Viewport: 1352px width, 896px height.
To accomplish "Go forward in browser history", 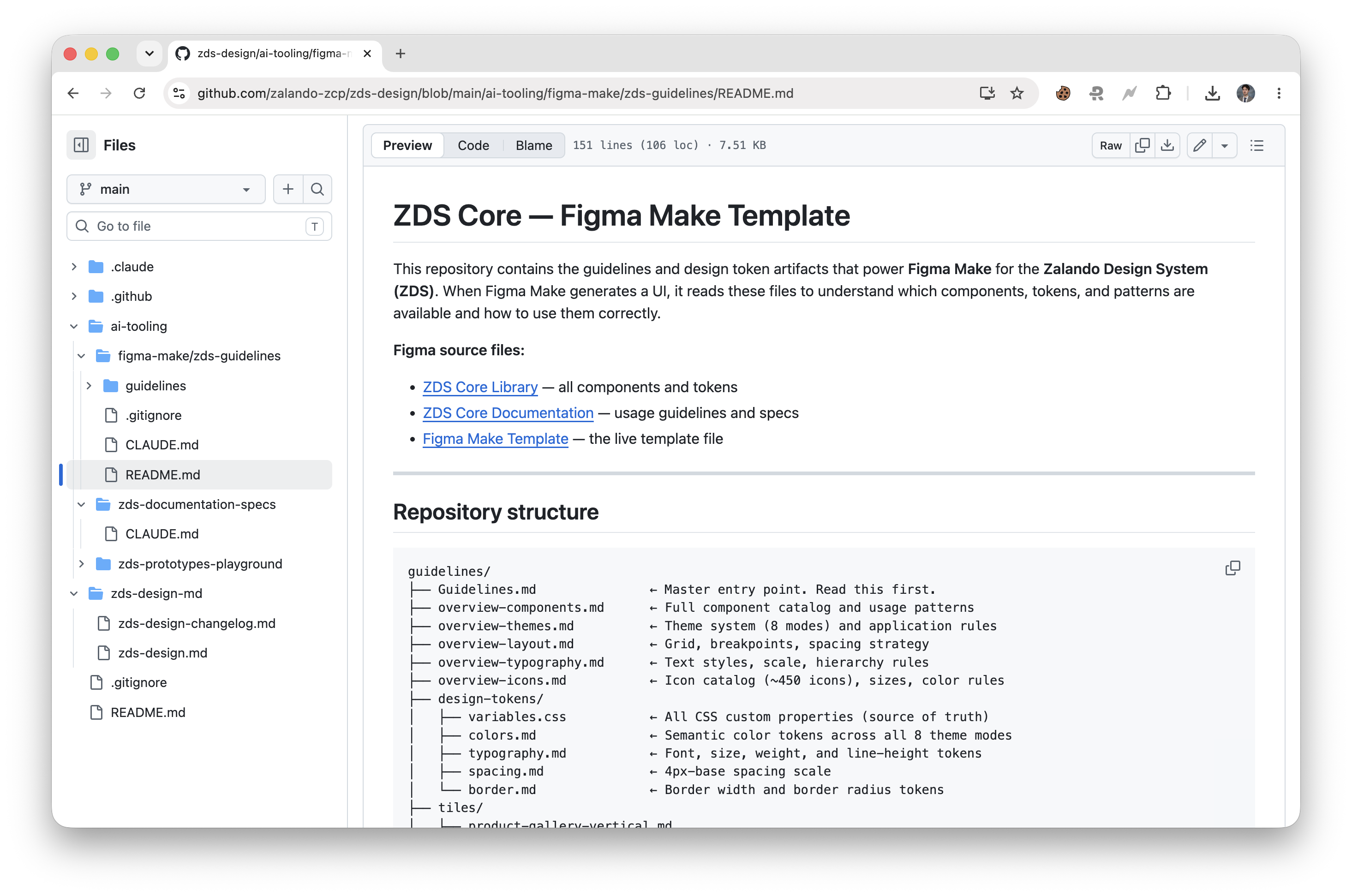I will click(106, 93).
